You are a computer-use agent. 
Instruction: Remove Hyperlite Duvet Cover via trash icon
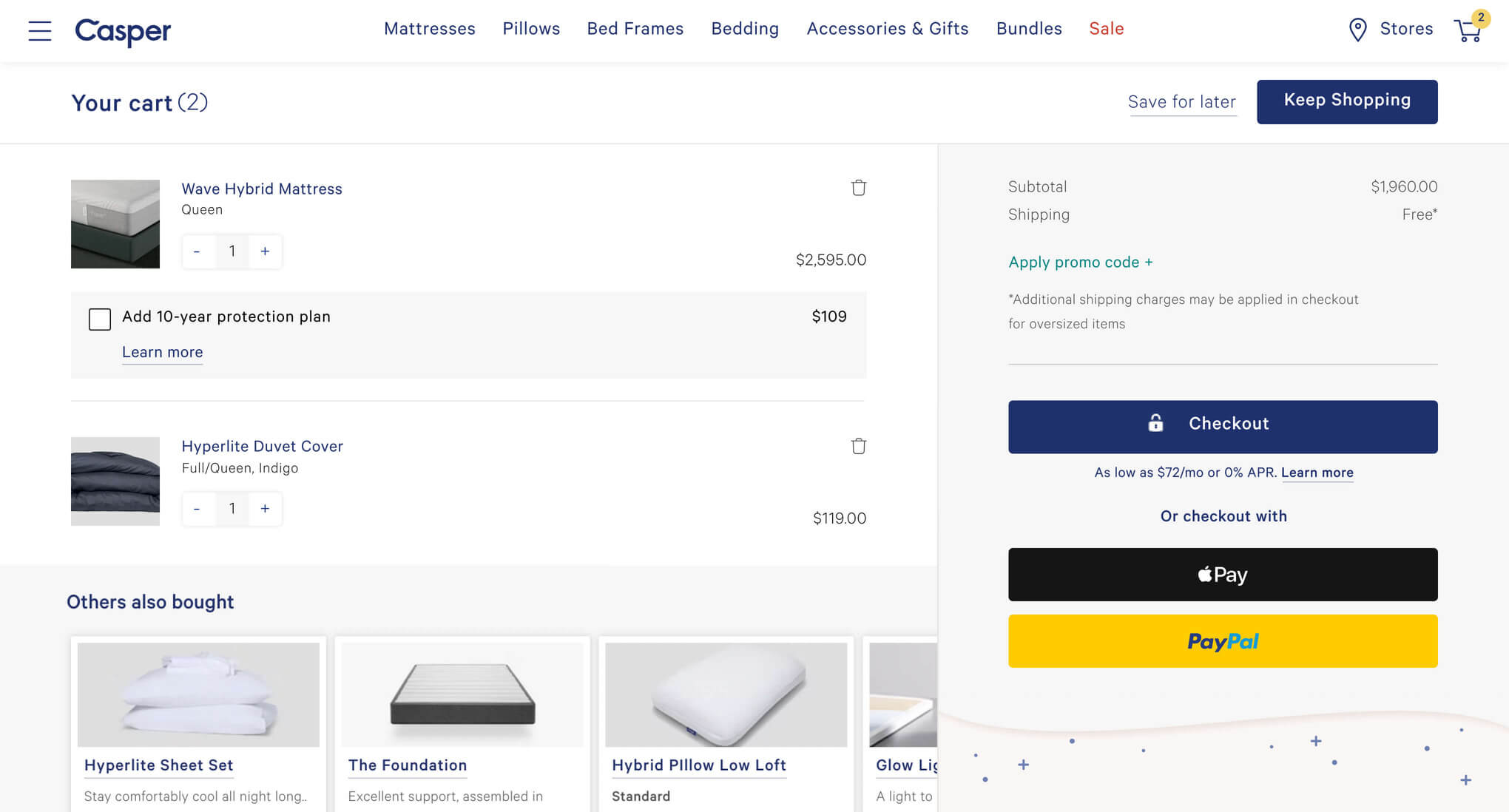(858, 446)
